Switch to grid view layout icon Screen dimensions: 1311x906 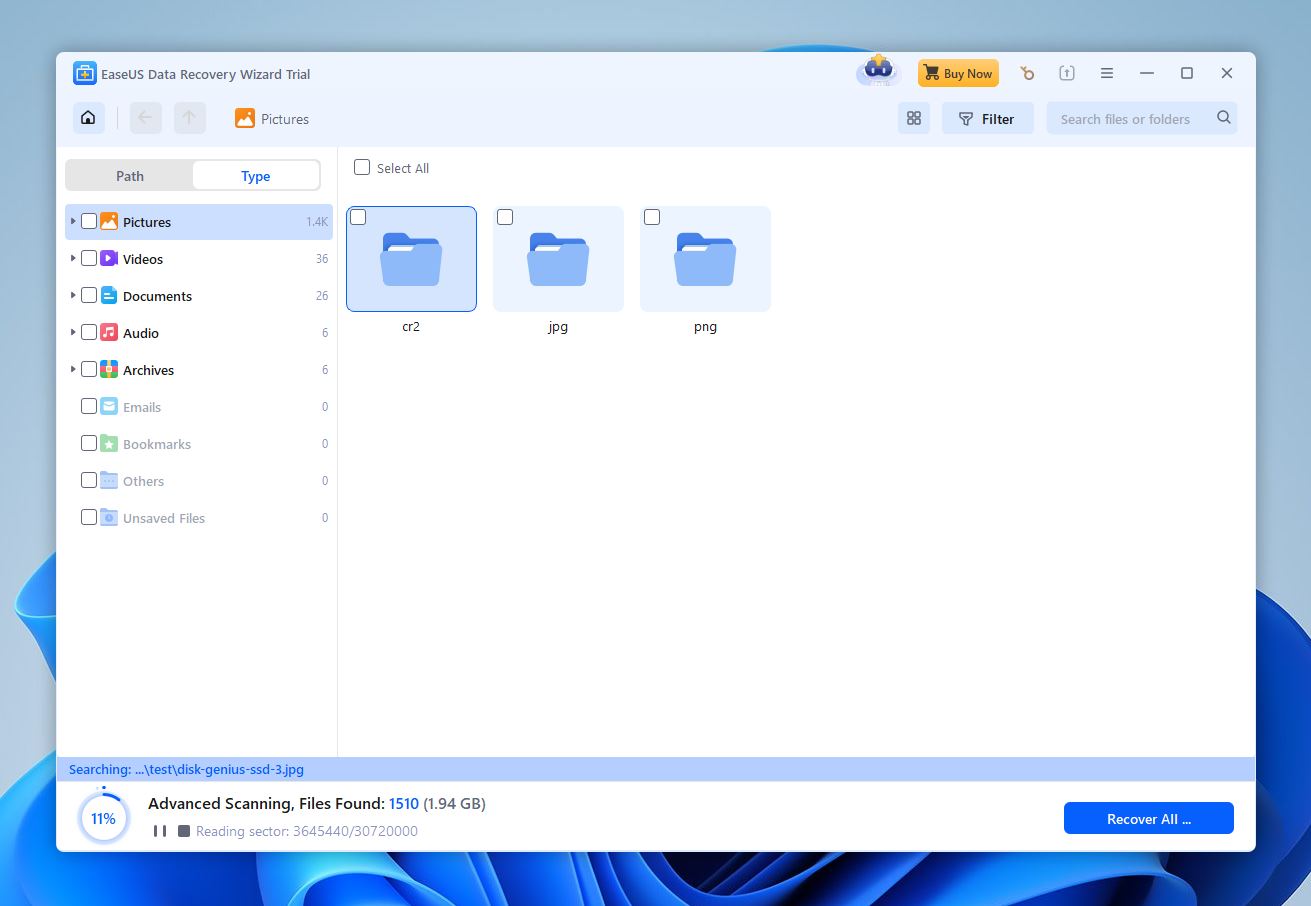point(913,118)
